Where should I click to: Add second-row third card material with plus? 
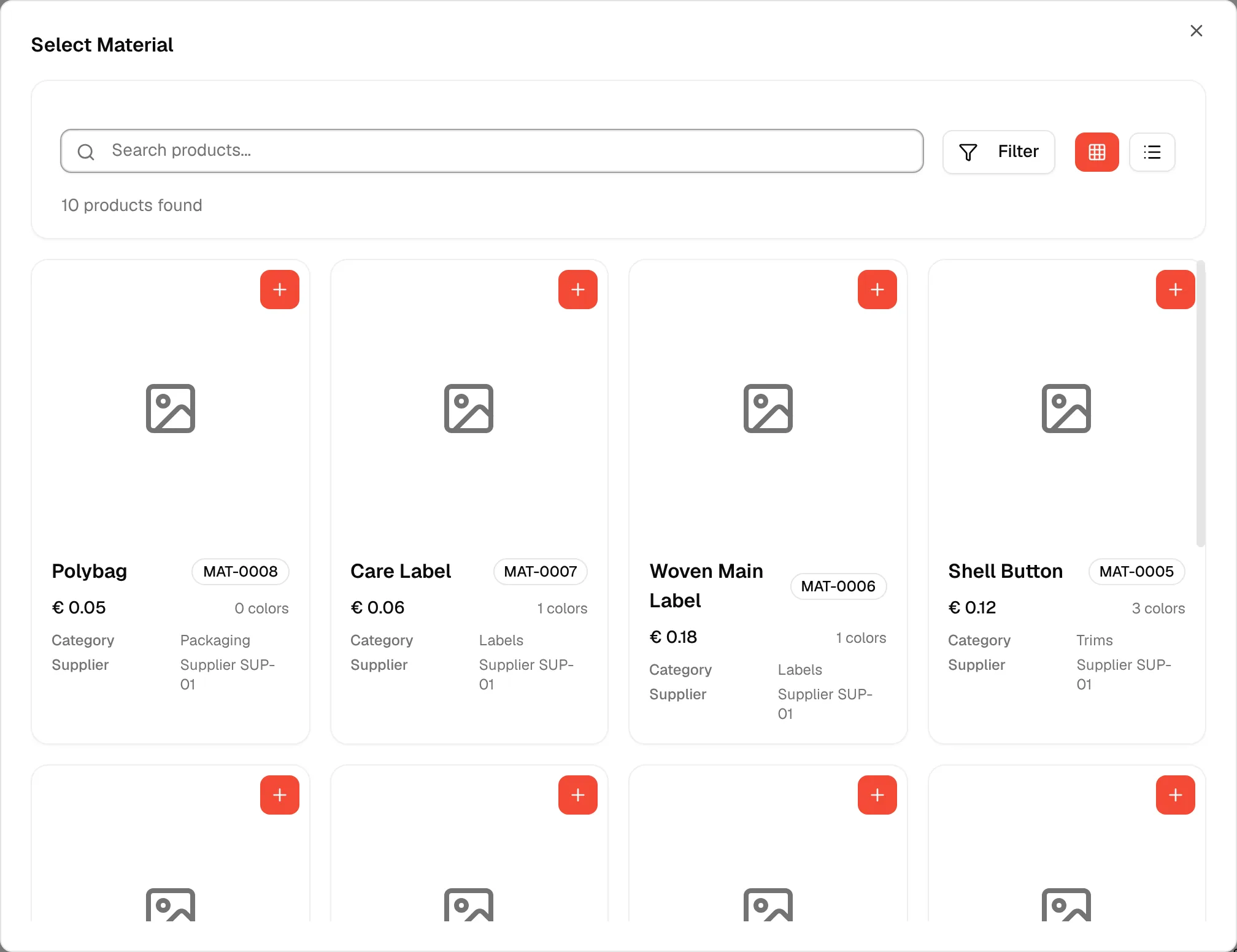tap(877, 795)
